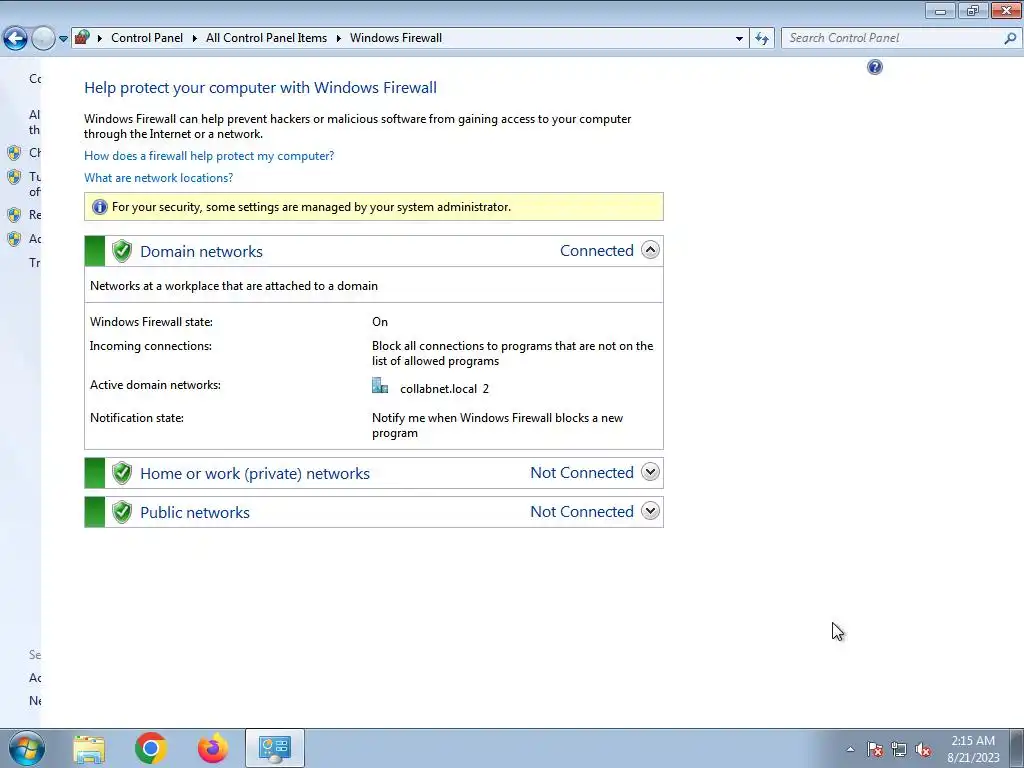This screenshot has width=1024, height=768.
Task: Click the first shield-marked sidebar link icon
Action: (x=14, y=153)
